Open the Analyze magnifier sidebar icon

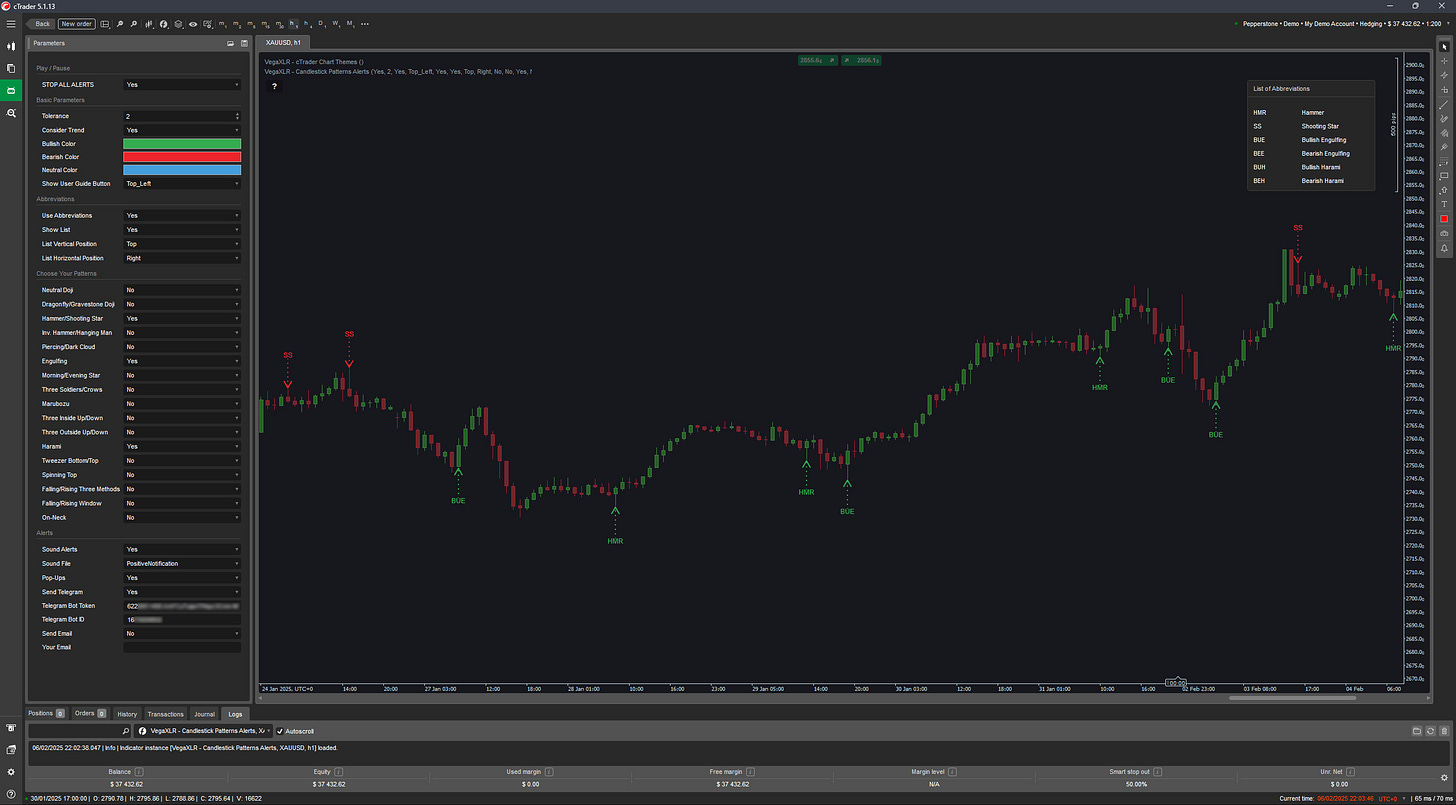coord(11,114)
